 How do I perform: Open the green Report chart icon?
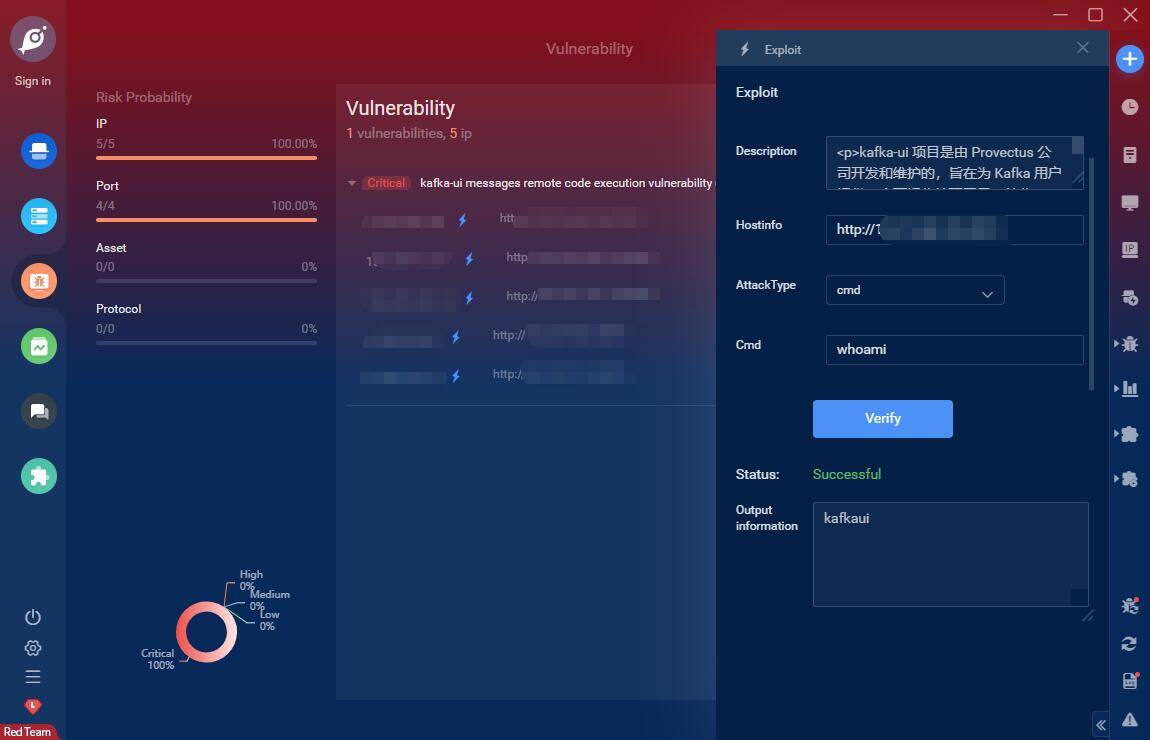click(39, 346)
